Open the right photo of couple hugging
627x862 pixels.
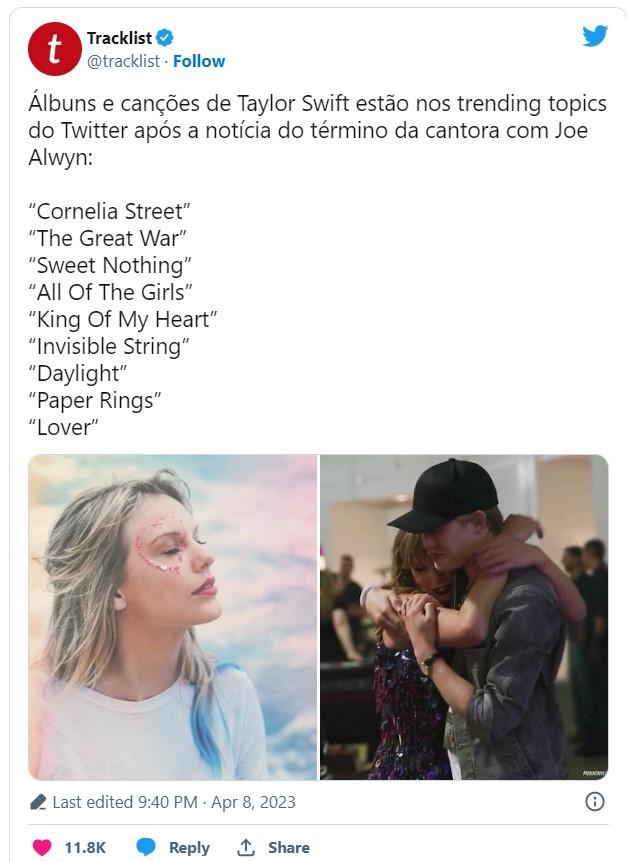point(464,617)
